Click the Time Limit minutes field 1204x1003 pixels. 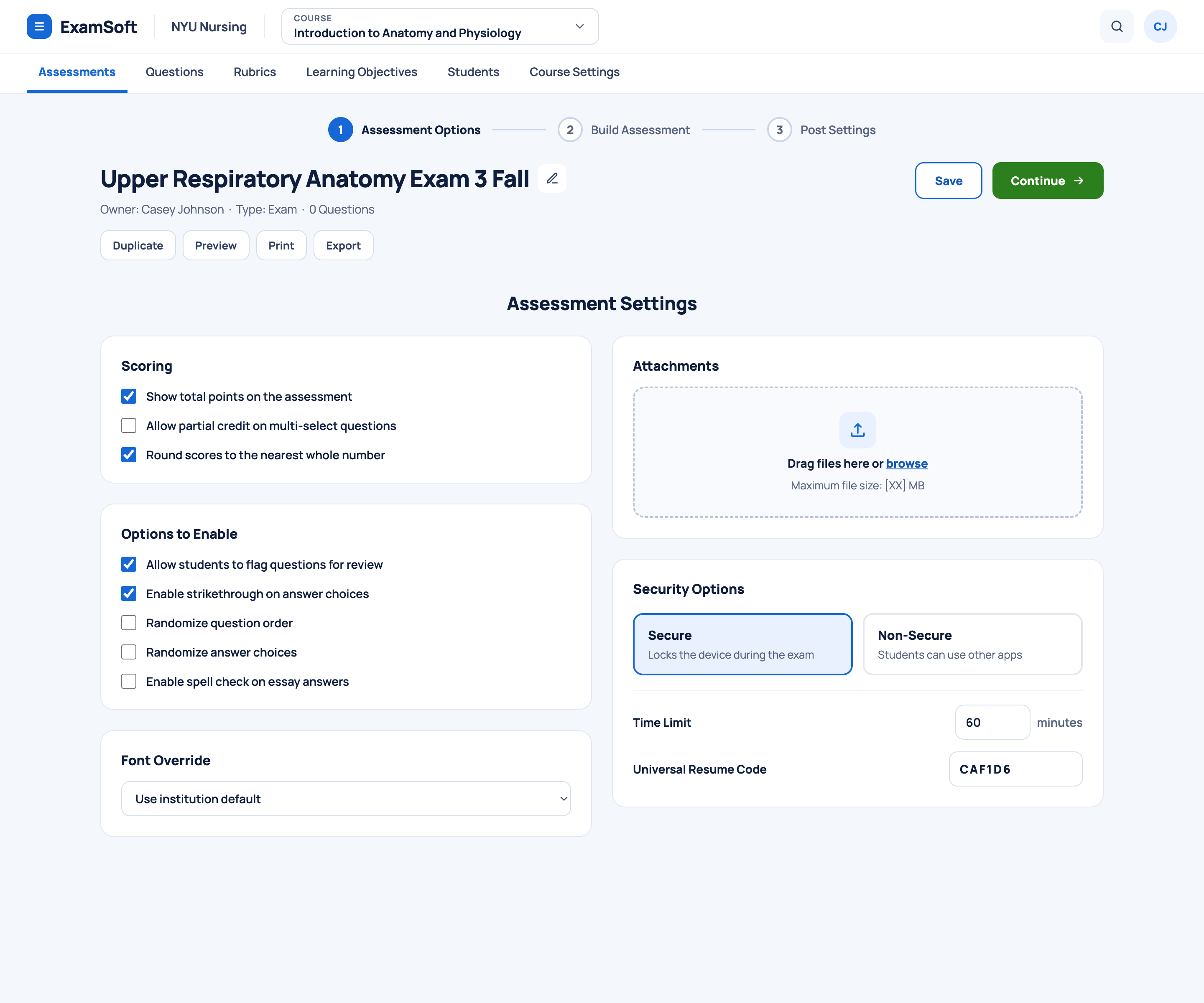tap(992, 722)
